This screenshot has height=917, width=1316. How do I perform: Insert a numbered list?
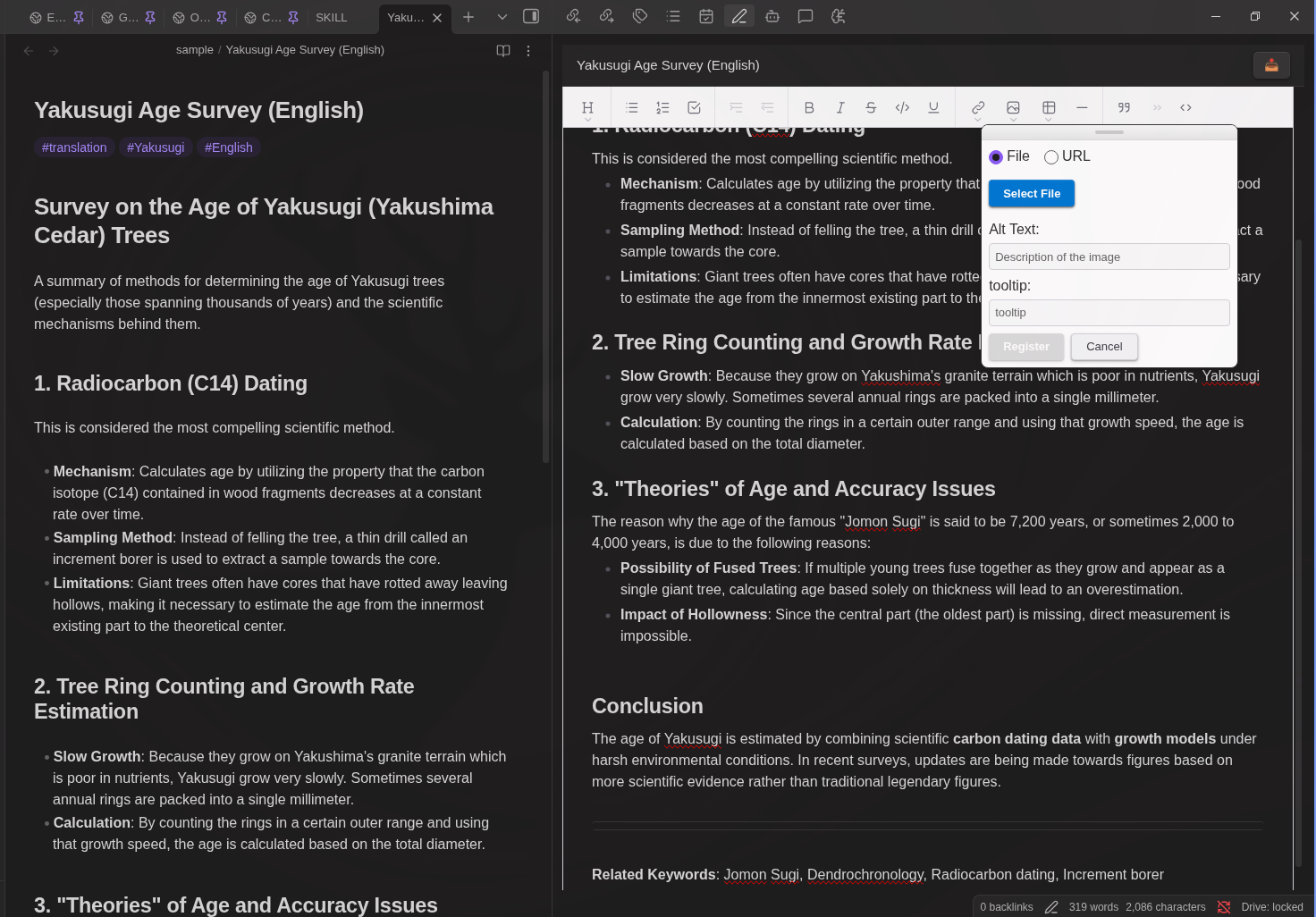click(x=662, y=107)
